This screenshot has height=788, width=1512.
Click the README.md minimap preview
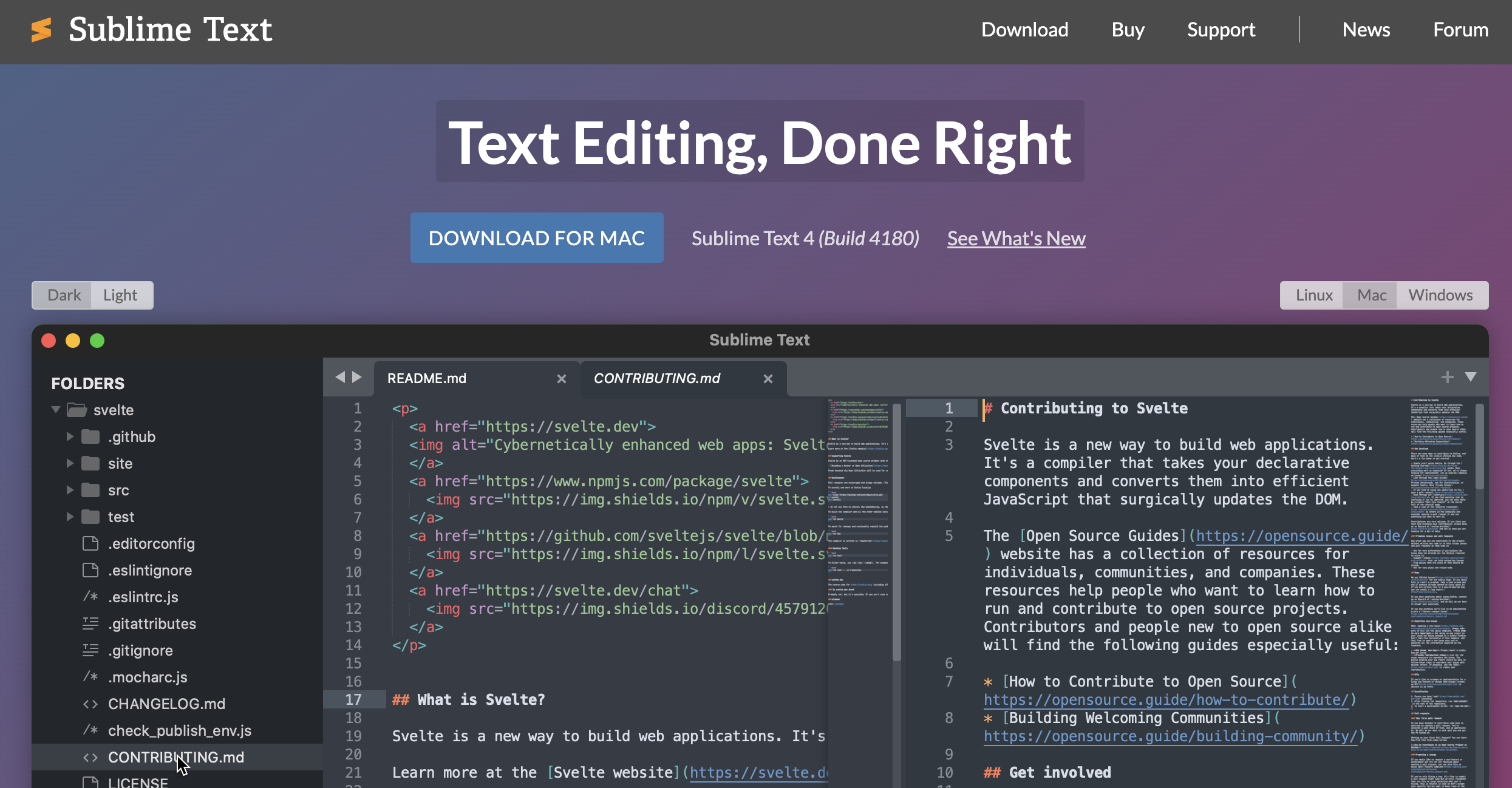pos(859,504)
